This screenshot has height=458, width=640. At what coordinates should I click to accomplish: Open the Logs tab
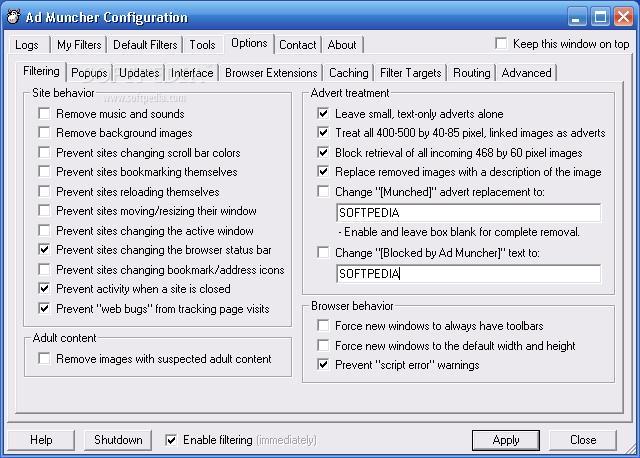(x=27, y=45)
